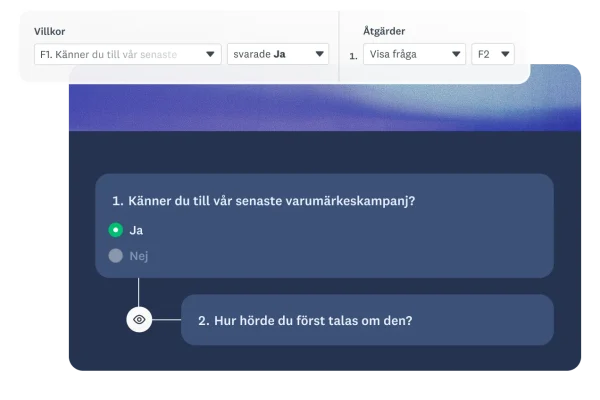Open the F2 target question dropdown
The height and width of the screenshot is (400, 600).
click(x=493, y=54)
